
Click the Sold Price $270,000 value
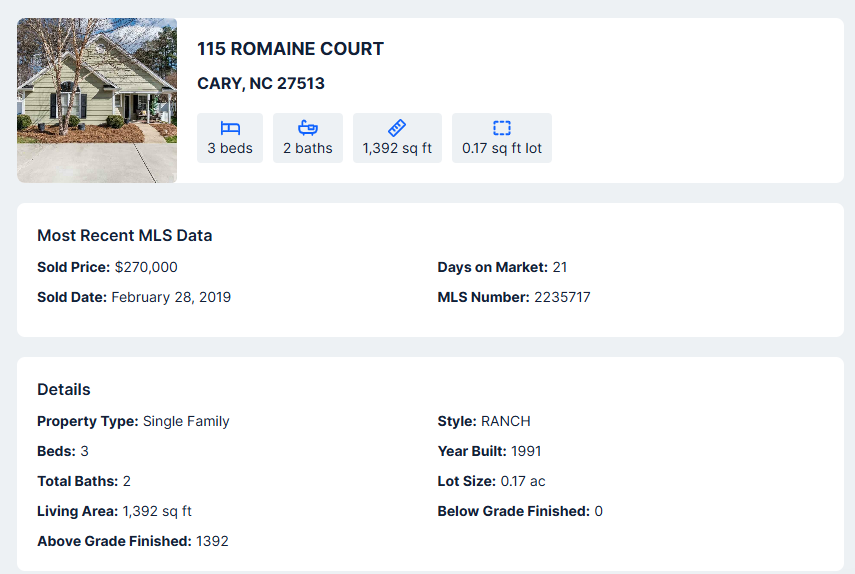coord(146,267)
